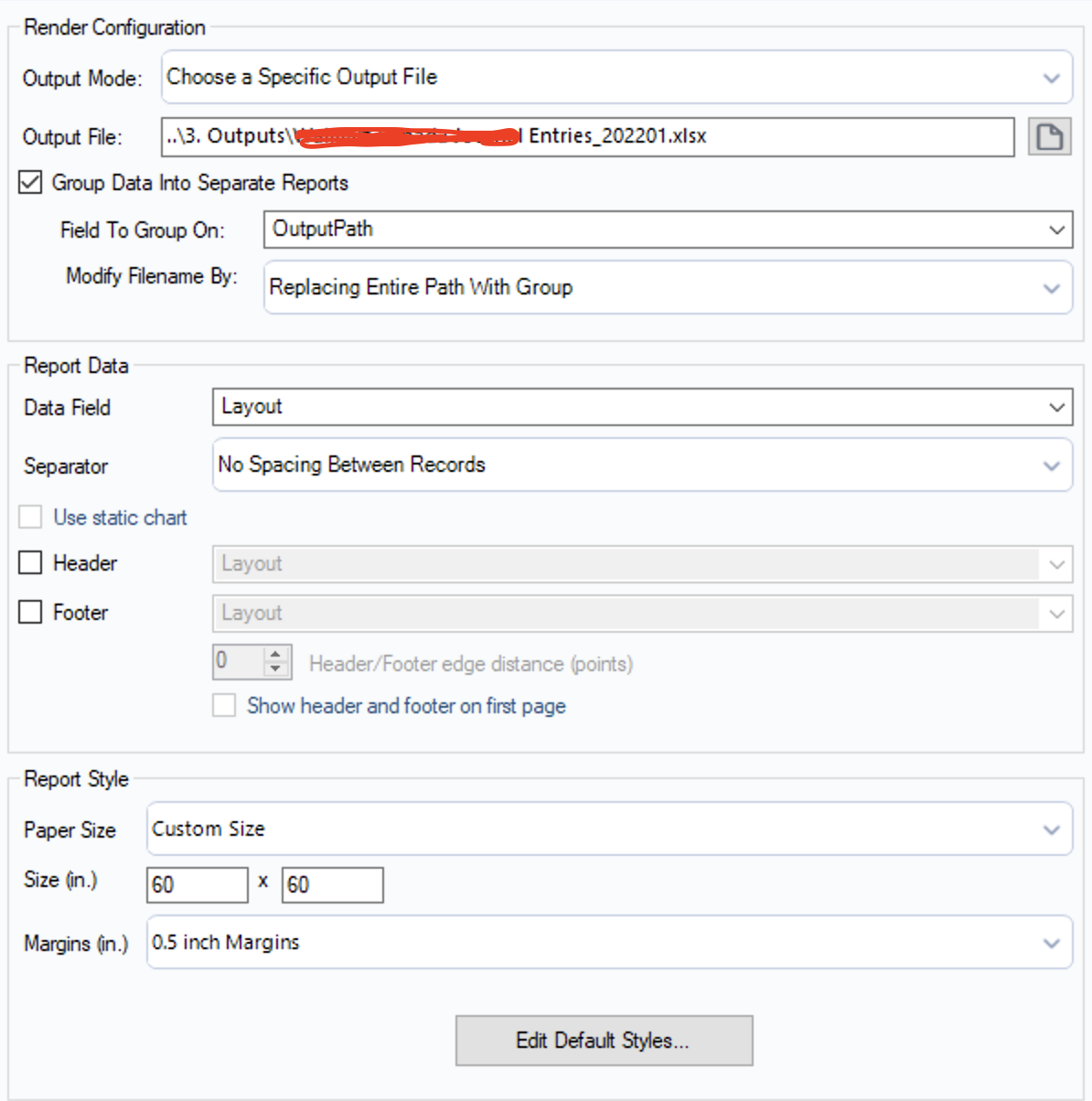Viewport: 1092px width, 1101px height.
Task: Increase header/footer edge distance with up arrow
Action: point(276,654)
